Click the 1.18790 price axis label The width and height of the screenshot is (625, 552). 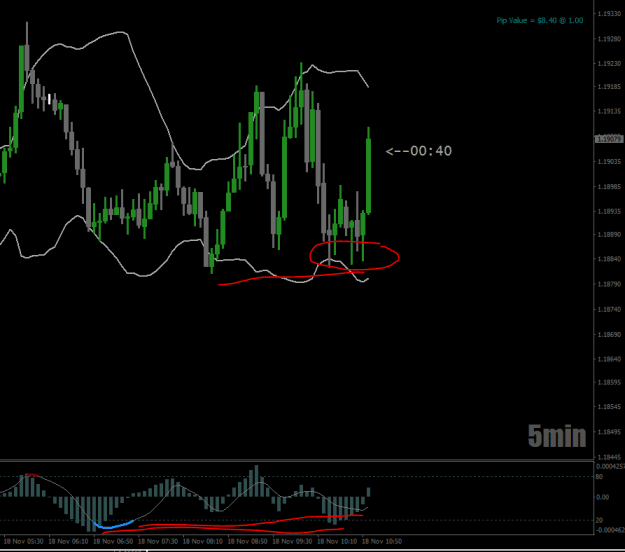609,284
